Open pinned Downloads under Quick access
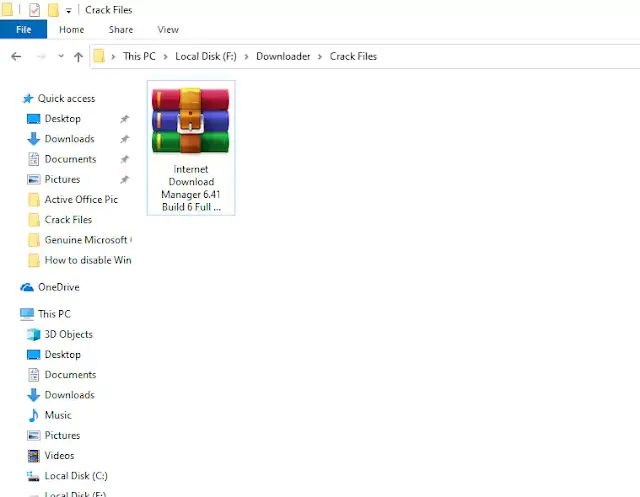The width and height of the screenshot is (640, 497). (x=69, y=139)
